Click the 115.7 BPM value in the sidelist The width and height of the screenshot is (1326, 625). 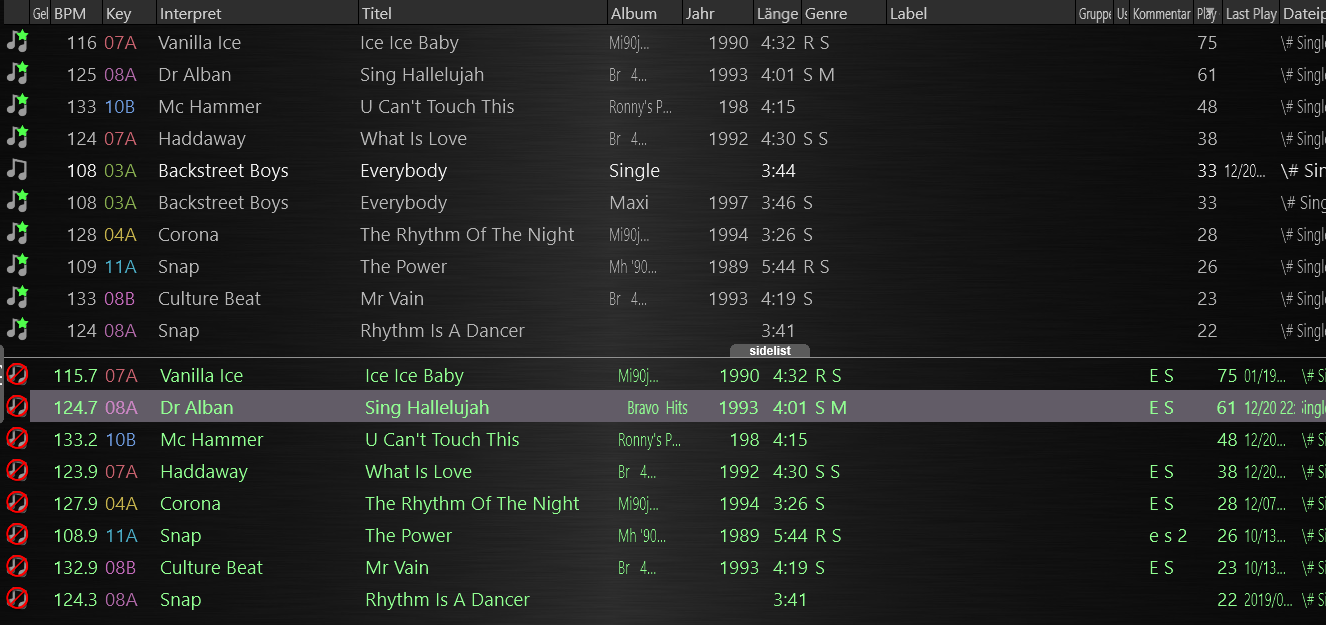coord(75,375)
